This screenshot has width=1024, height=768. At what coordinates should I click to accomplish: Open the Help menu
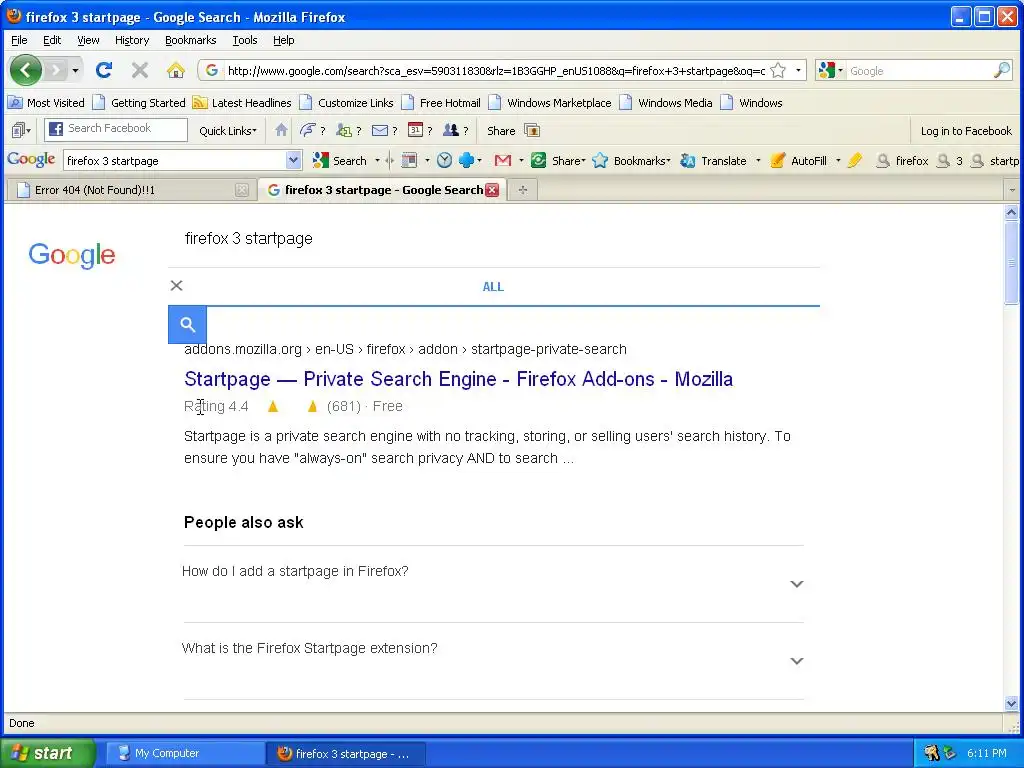[x=283, y=40]
